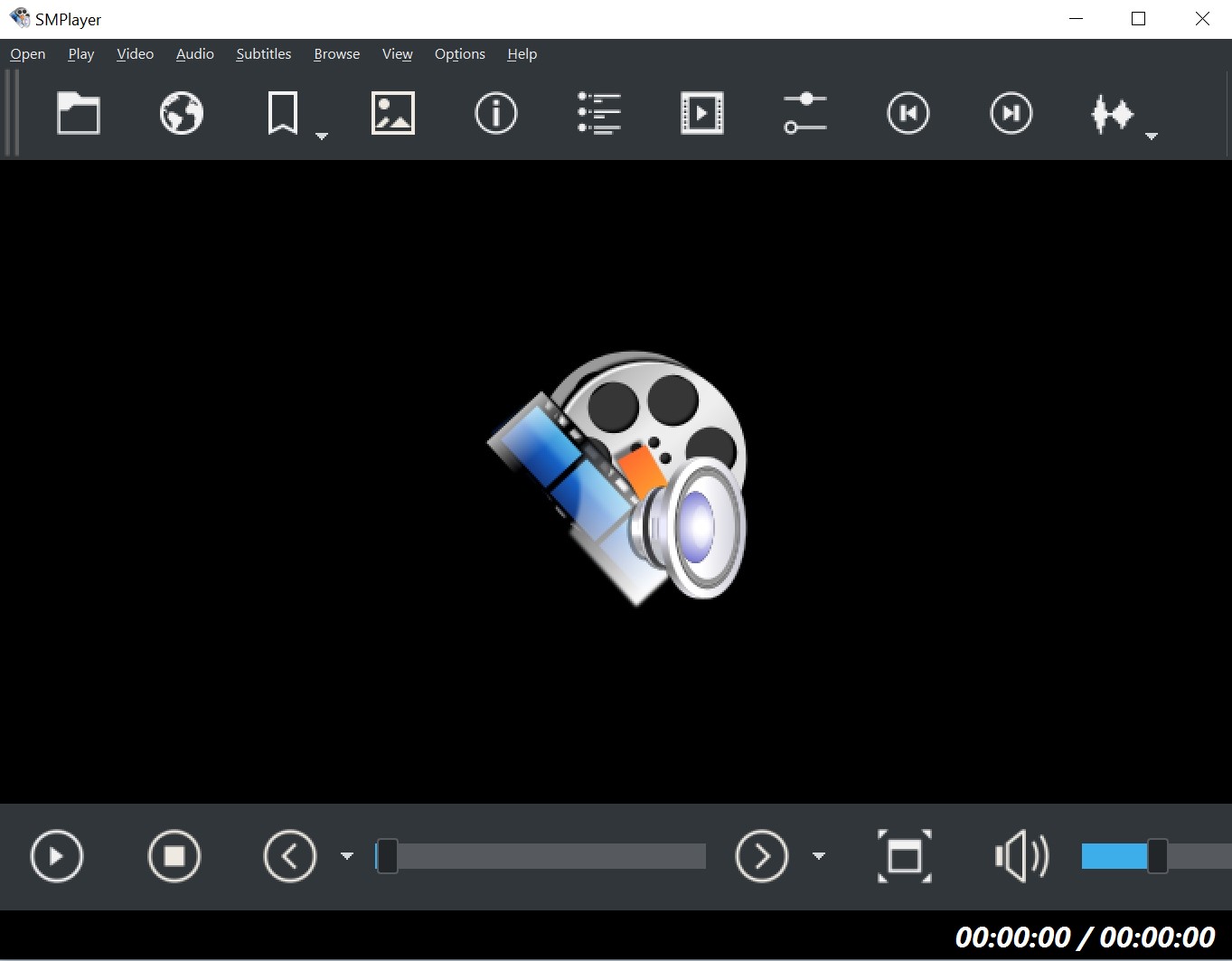Open the Video menu
This screenshot has height=961, width=1232.
point(136,54)
